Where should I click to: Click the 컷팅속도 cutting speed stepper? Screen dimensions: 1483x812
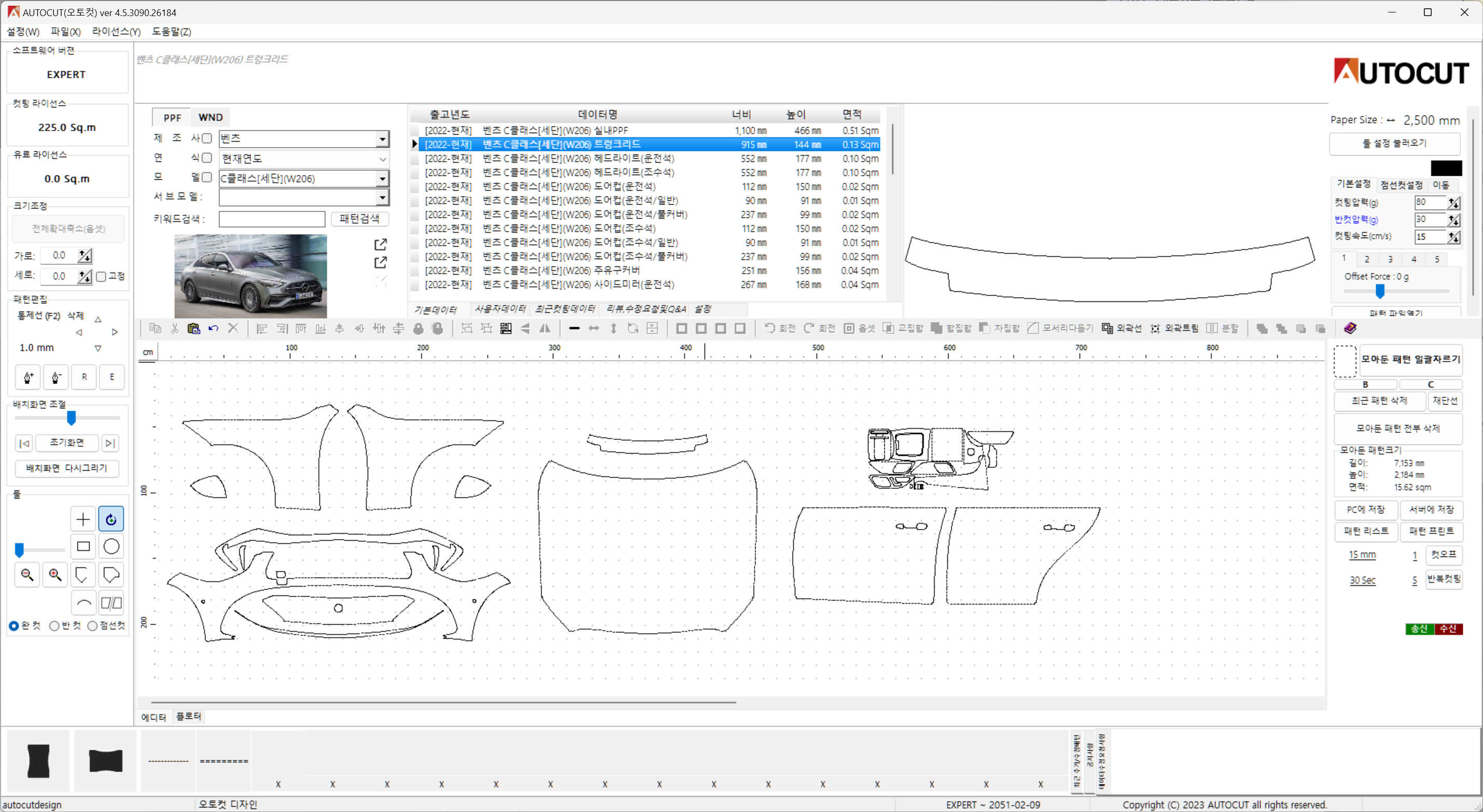coord(1453,237)
